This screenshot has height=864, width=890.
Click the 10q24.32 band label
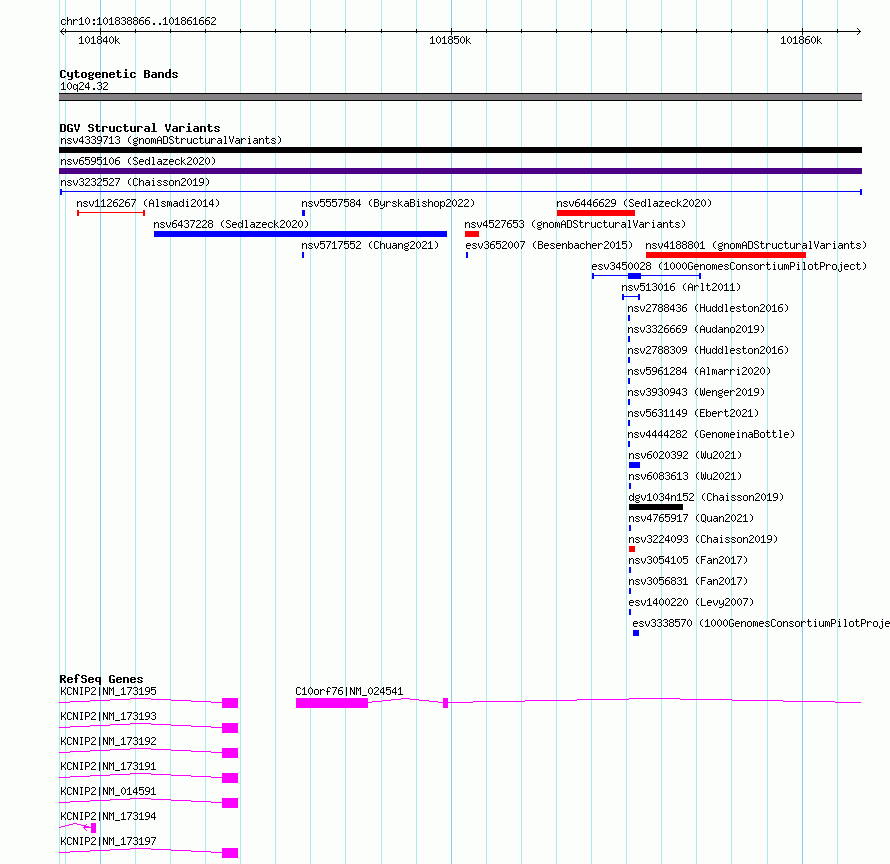pyautogui.click(x=84, y=86)
